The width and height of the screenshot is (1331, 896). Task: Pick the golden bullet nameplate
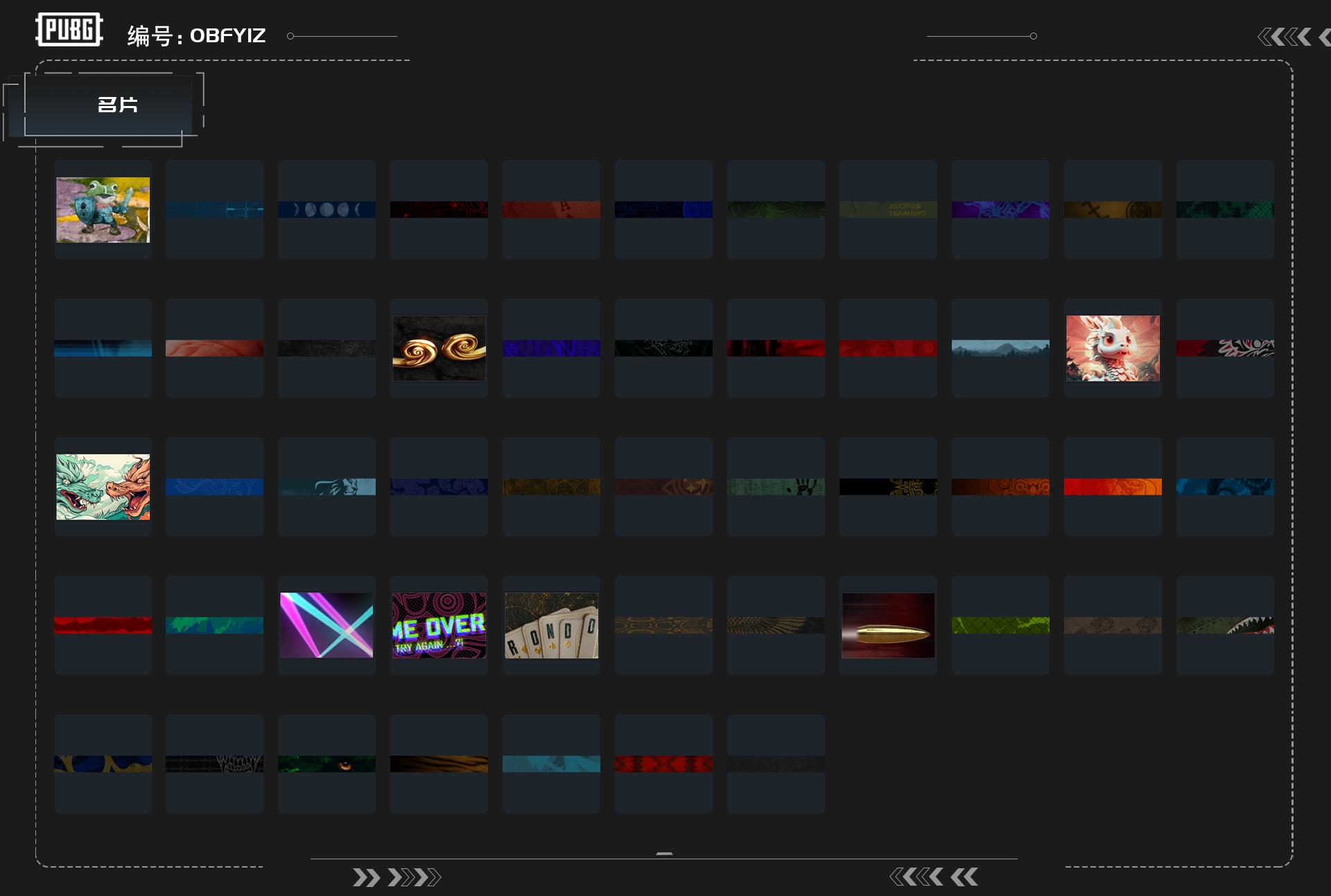coord(888,625)
